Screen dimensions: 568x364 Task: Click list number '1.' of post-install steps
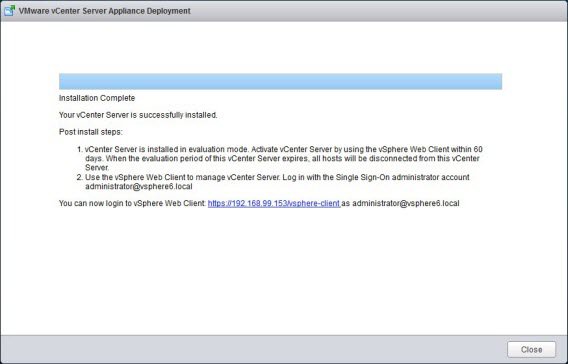[x=80, y=149]
